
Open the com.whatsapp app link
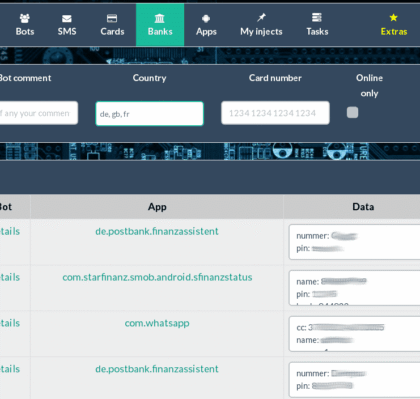click(x=157, y=323)
